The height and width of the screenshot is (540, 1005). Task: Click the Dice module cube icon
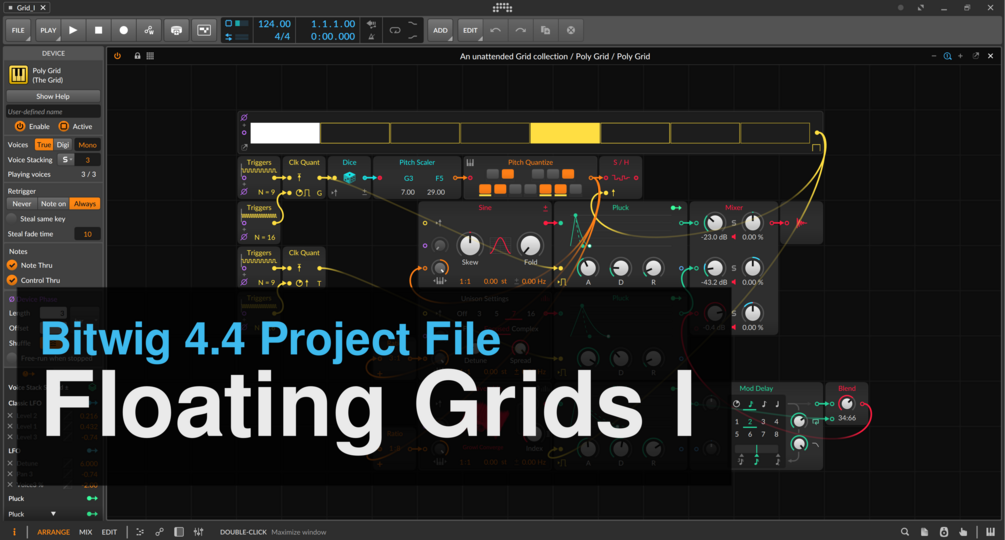pos(349,177)
